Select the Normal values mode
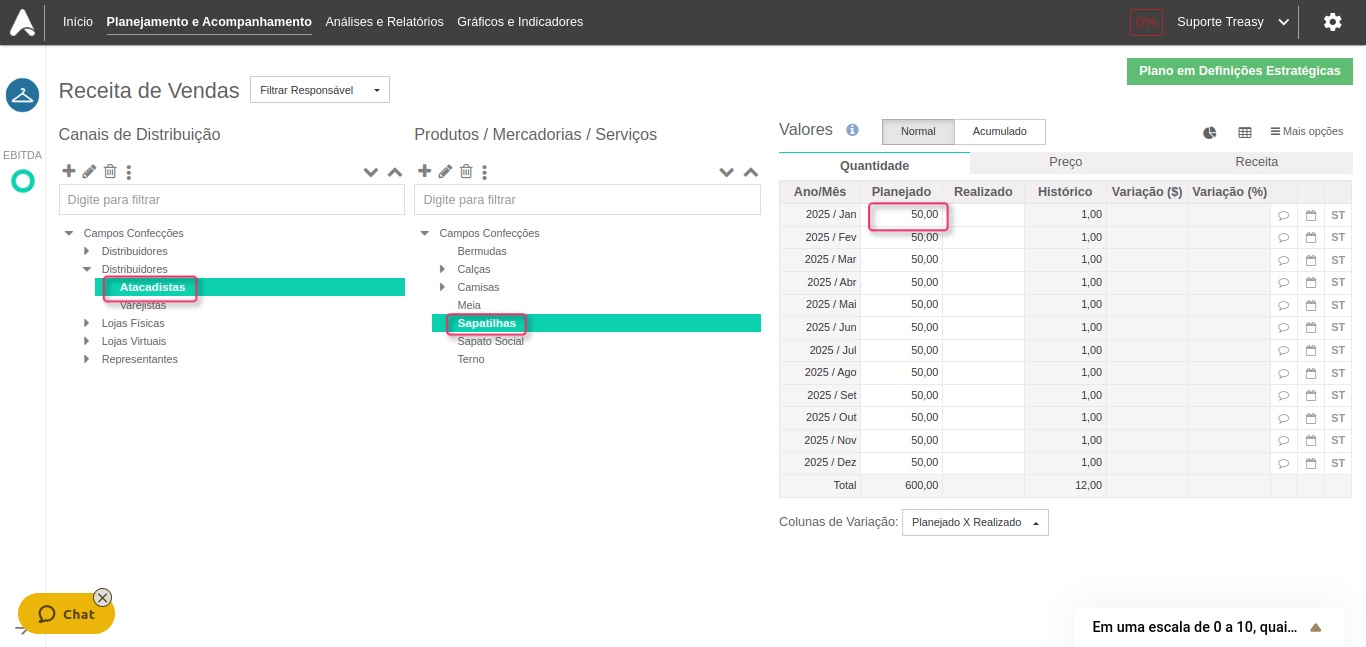This screenshot has height=647, width=1366. point(917,131)
